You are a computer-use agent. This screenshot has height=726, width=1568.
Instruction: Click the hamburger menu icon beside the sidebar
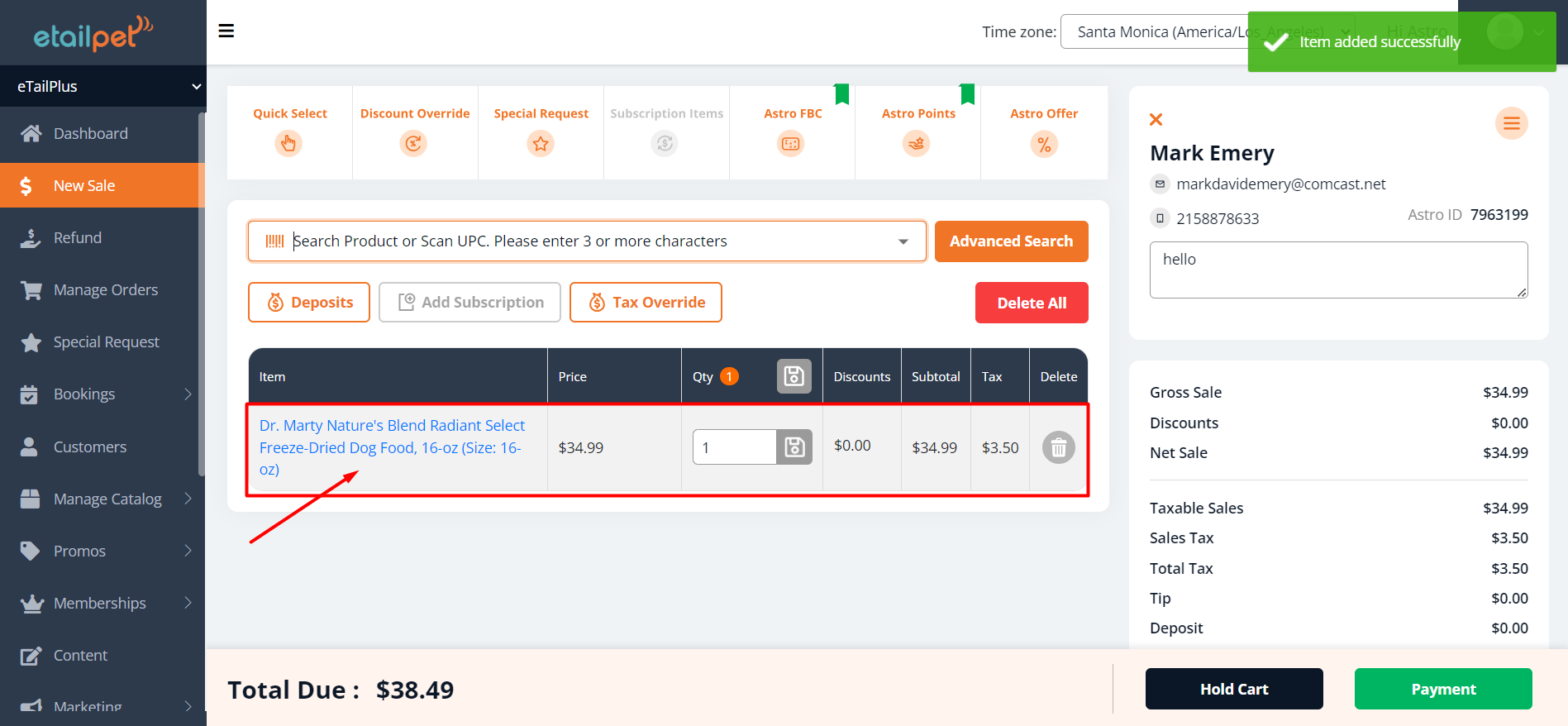coord(226,31)
